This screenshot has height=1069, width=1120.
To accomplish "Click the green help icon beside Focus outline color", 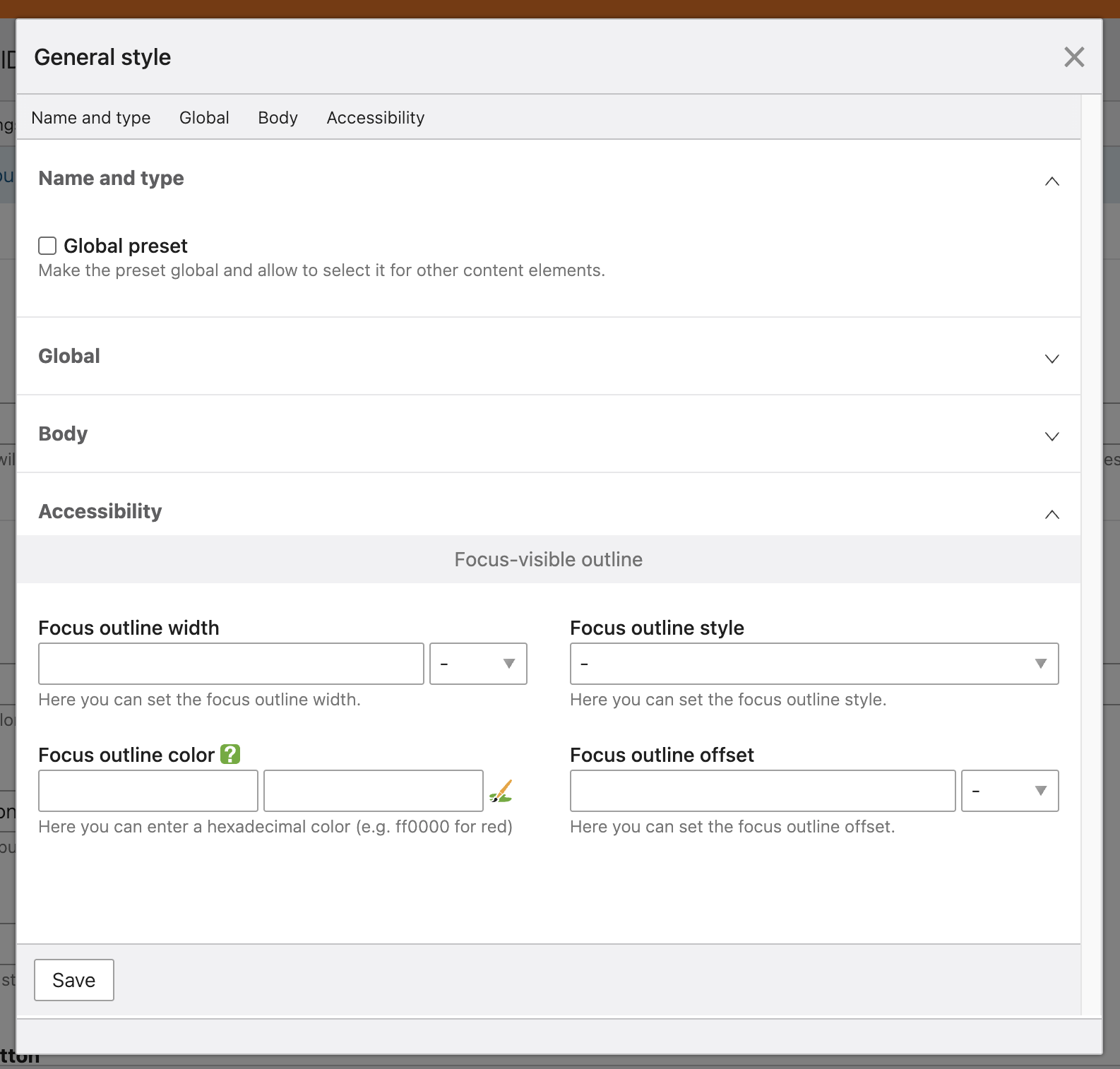I will 230,754.
